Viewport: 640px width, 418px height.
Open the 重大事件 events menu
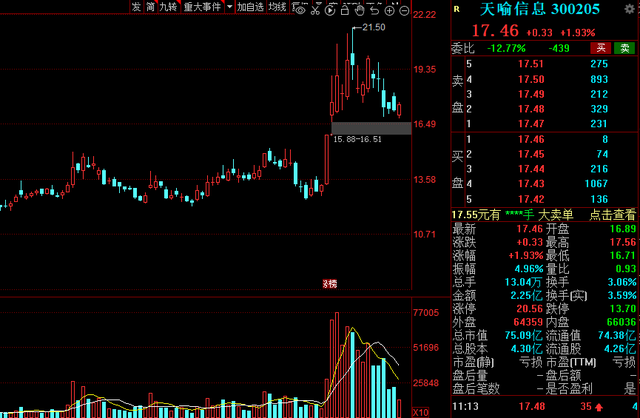point(202,7)
